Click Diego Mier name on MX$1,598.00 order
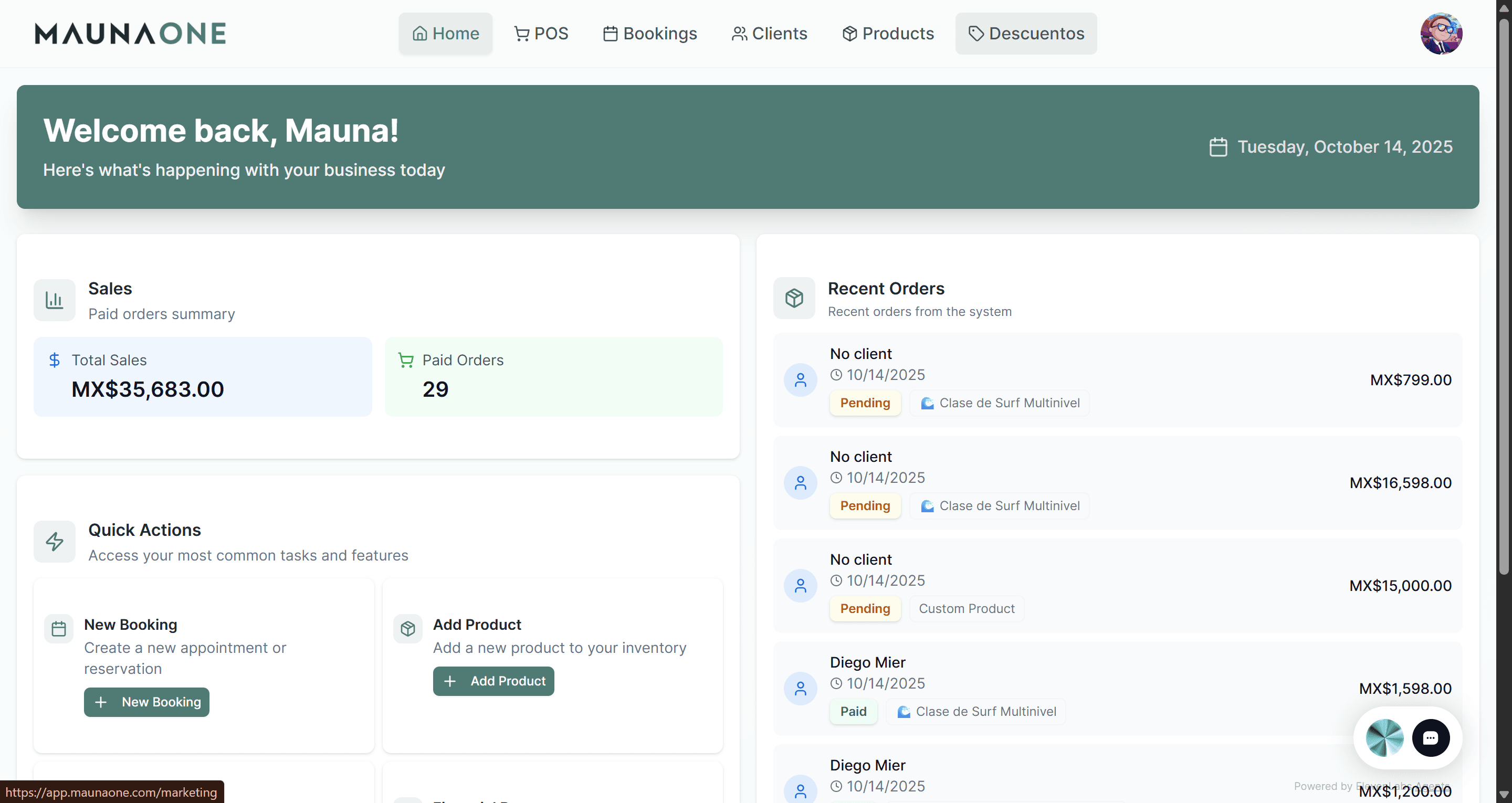Image resolution: width=1512 pixels, height=803 pixels. click(867, 662)
